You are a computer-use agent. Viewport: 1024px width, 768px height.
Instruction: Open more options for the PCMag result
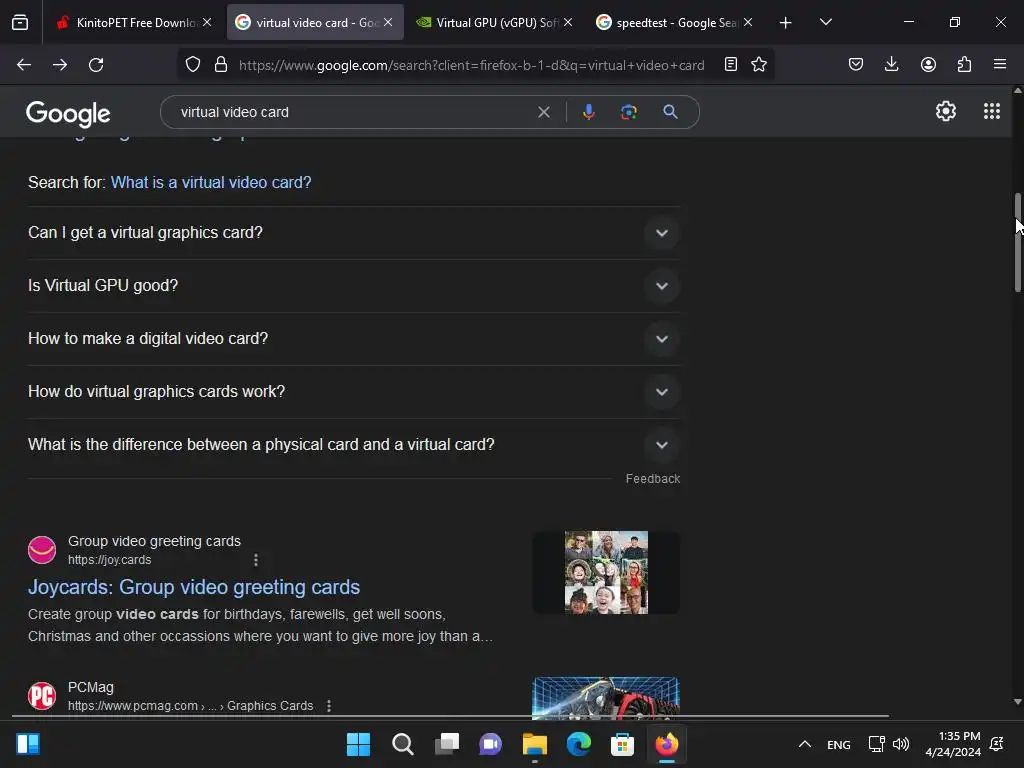(329, 706)
